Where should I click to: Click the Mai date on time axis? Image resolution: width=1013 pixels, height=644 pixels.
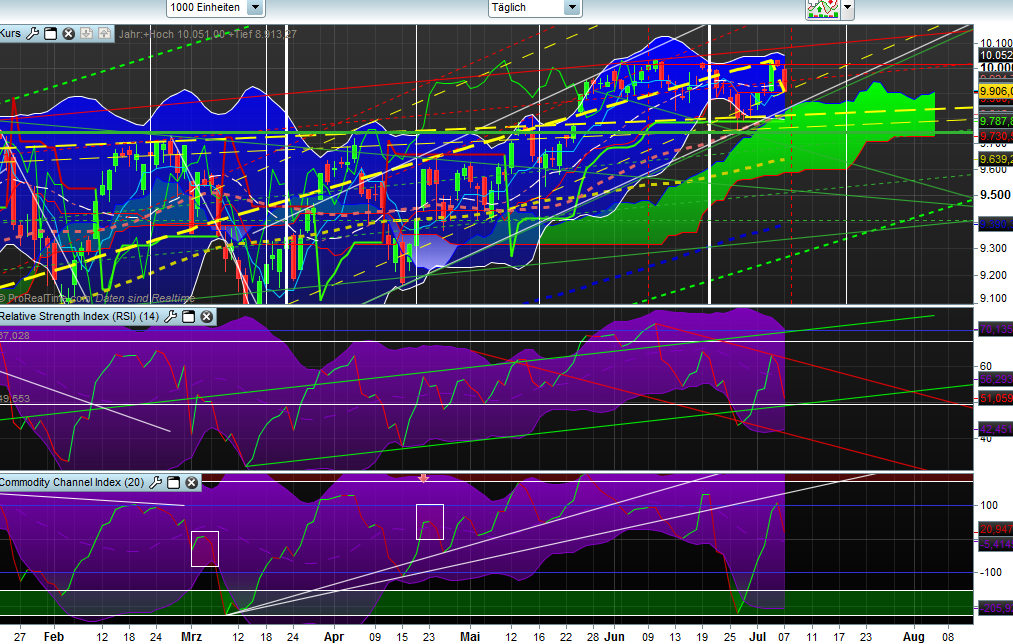[x=470, y=637]
